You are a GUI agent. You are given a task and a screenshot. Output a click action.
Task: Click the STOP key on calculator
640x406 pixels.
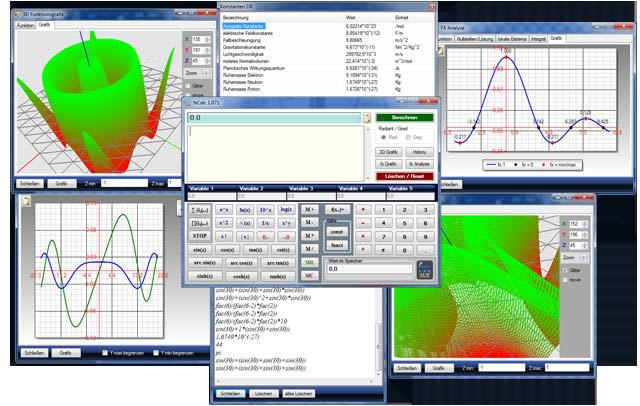(199, 235)
